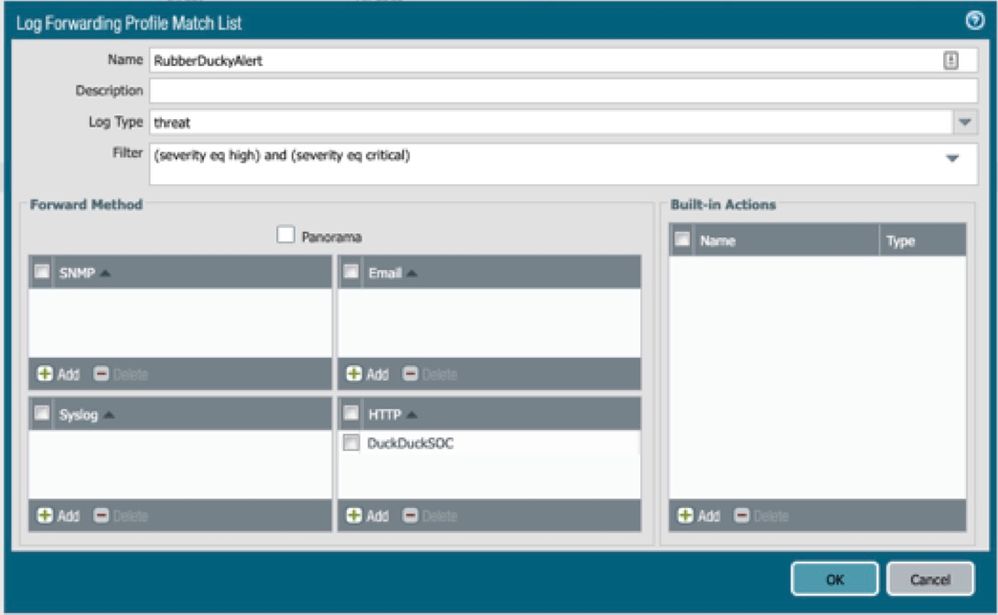The height and width of the screenshot is (615, 998).
Task: Delete from the Built-in Actions list
Action: pos(761,516)
